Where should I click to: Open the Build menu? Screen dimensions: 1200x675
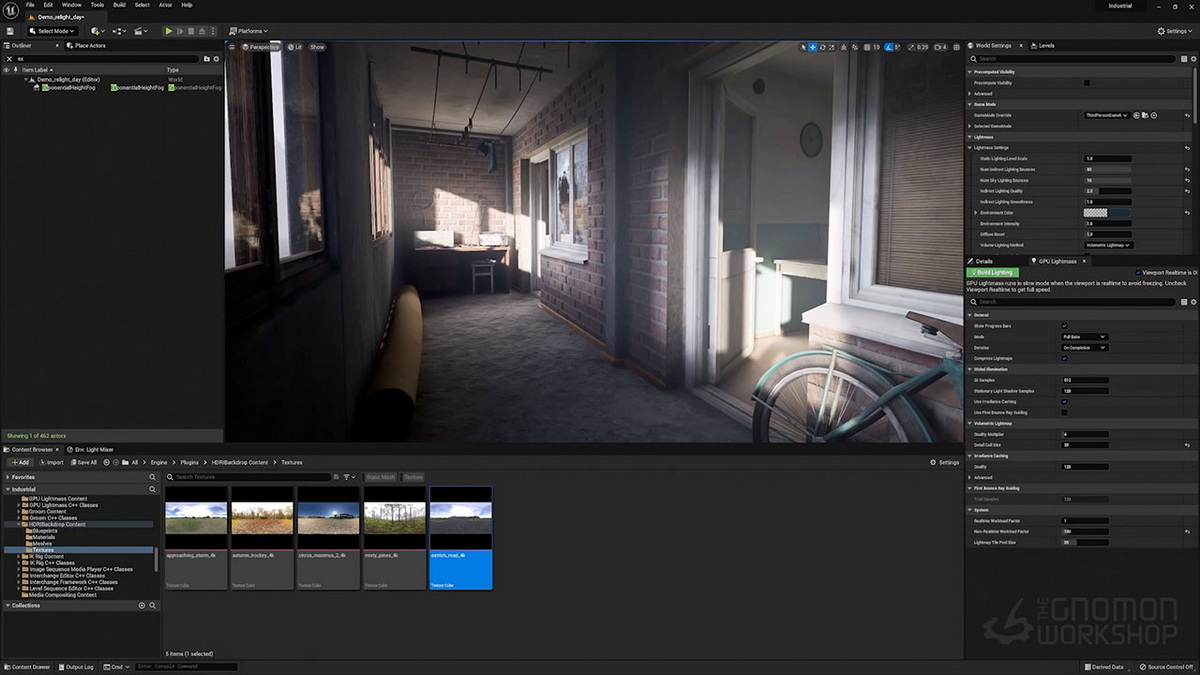click(x=120, y=5)
